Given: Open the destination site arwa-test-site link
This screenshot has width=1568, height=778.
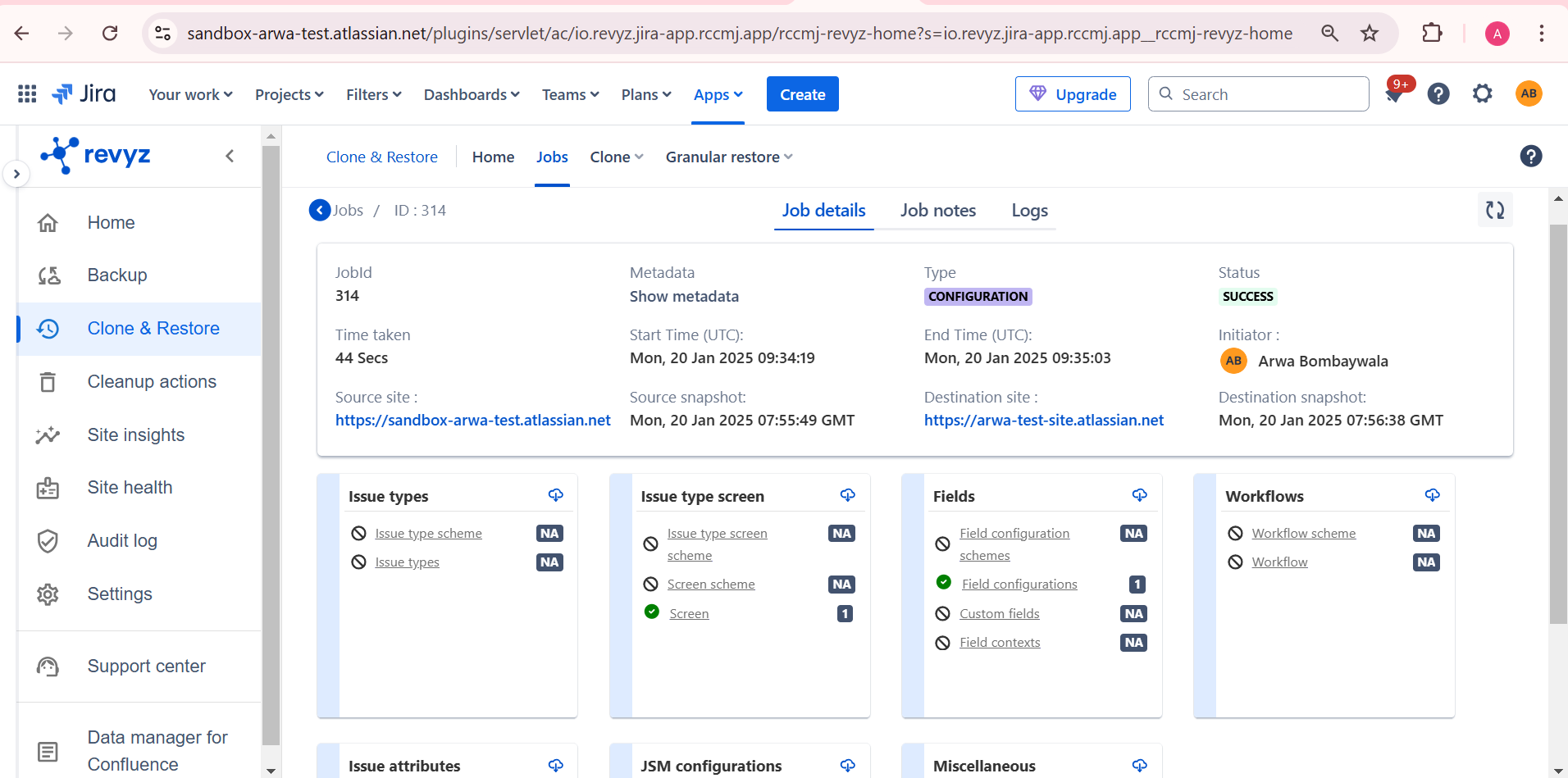Looking at the screenshot, I should pyautogui.click(x=1043, y=421).
